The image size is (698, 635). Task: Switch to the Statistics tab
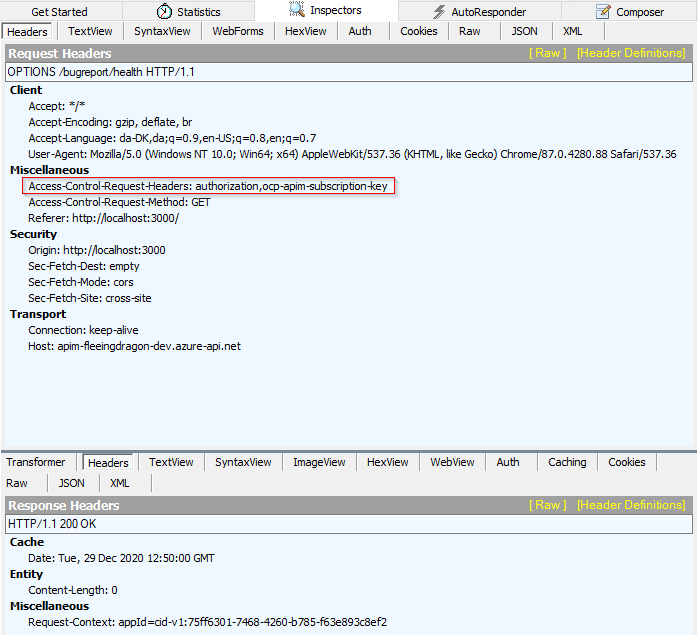pos(189,12)
